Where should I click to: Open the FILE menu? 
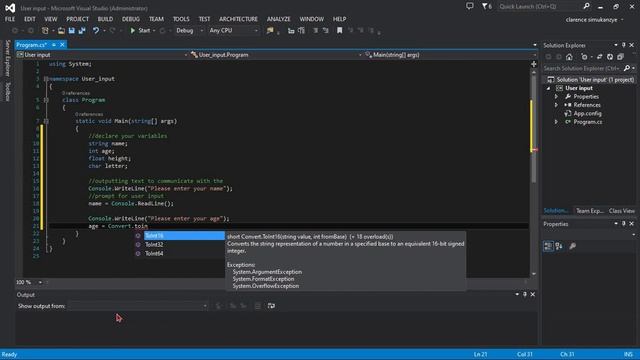point(10,19)
